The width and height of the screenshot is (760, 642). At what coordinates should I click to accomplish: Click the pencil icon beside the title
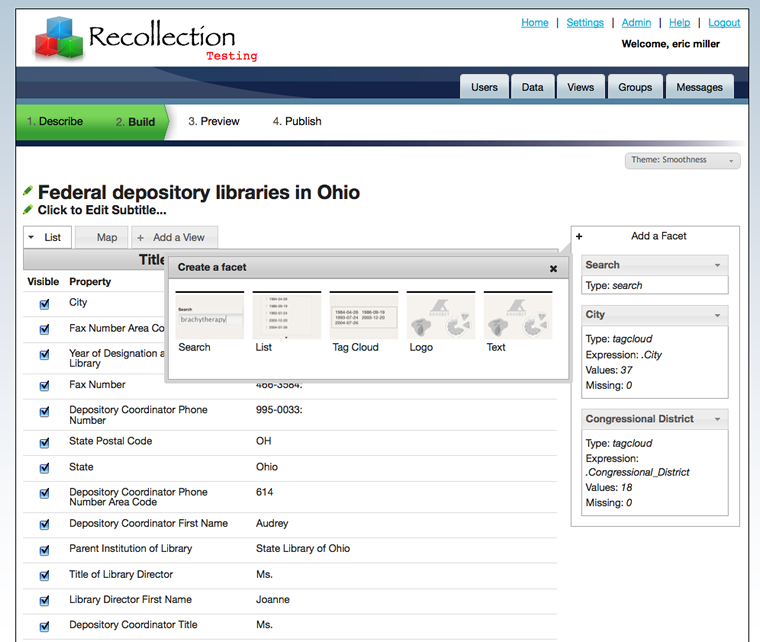pyautogui.click(x=28, y=191)
